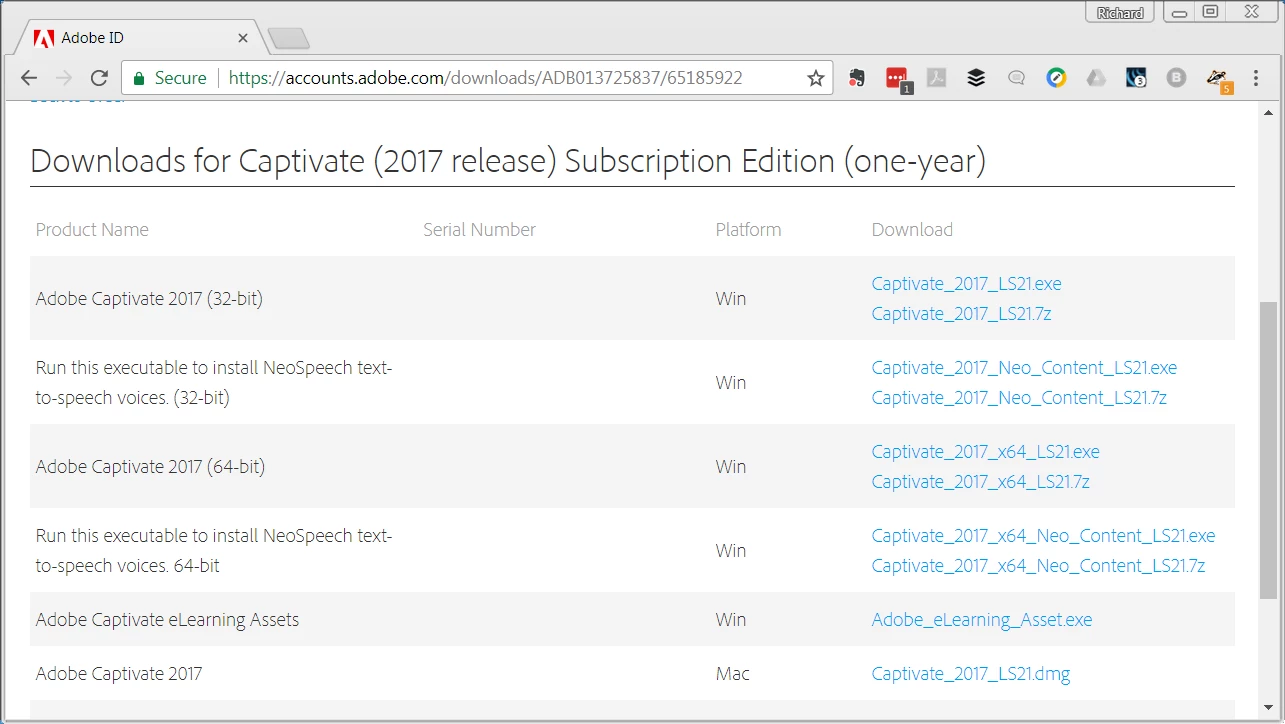
Task: Click the green Secure padlock icon
Action: coord(139,78)
